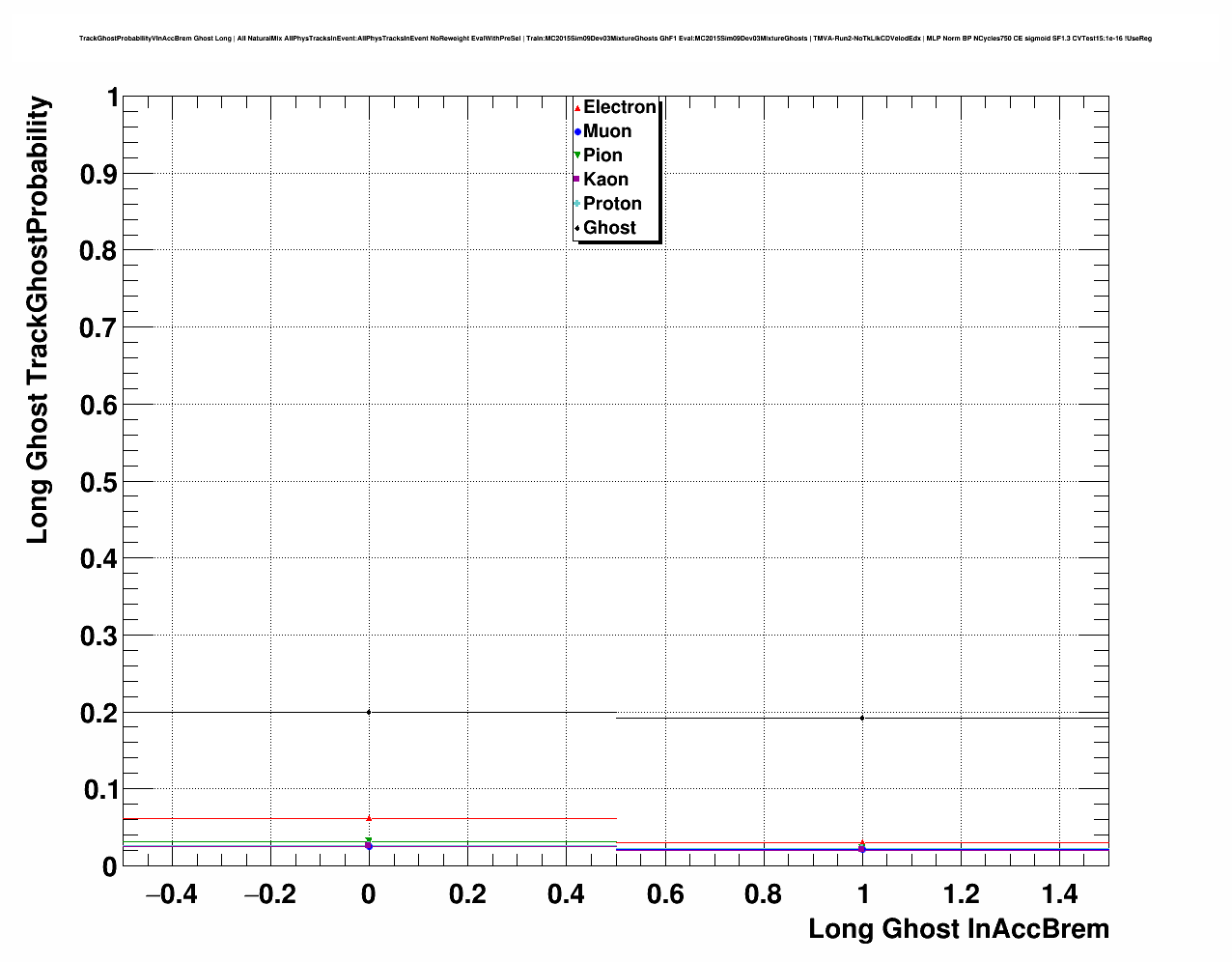
Task: Select the "Kaon" legend label text
Action: coord(605,180)
